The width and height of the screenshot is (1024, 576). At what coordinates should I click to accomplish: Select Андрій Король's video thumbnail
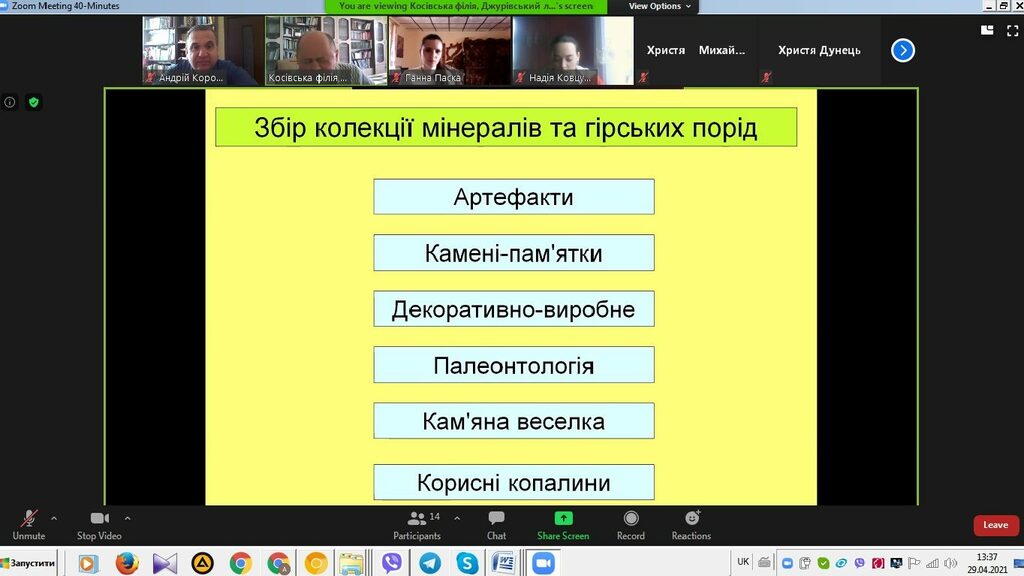201,50
